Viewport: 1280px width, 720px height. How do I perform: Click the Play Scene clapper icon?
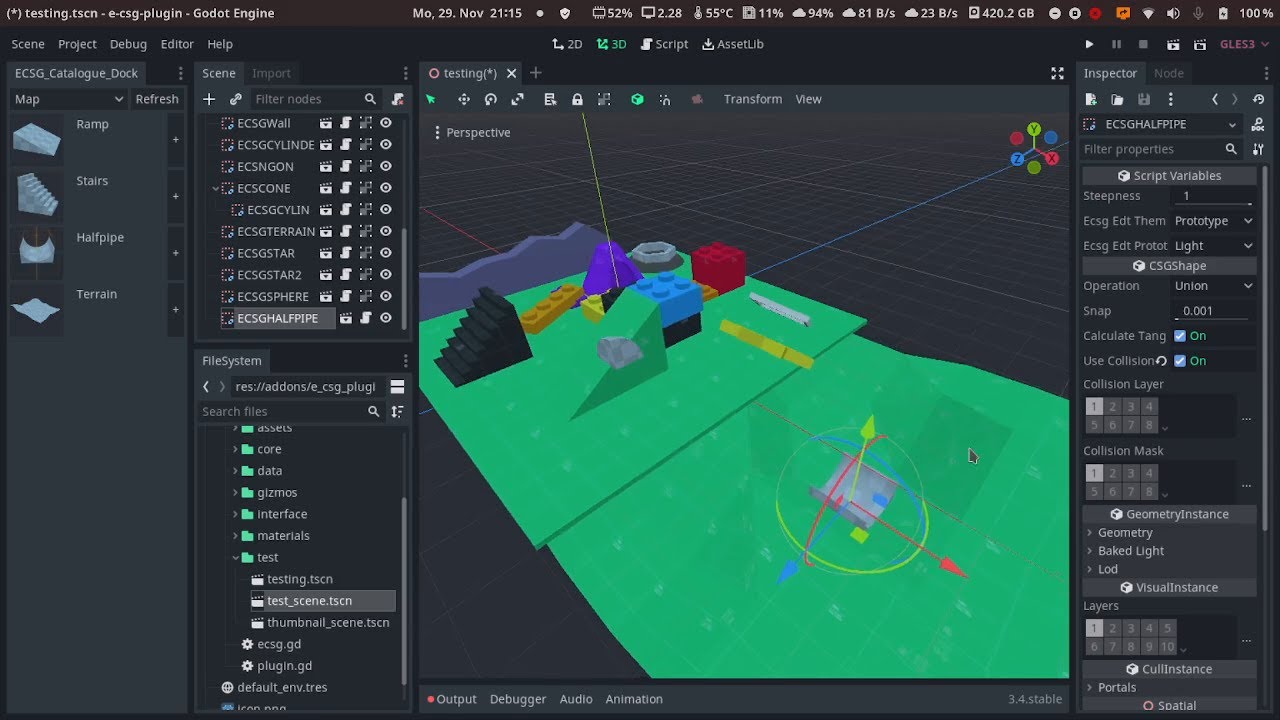pyautogui.click(x=1173, y=44)
